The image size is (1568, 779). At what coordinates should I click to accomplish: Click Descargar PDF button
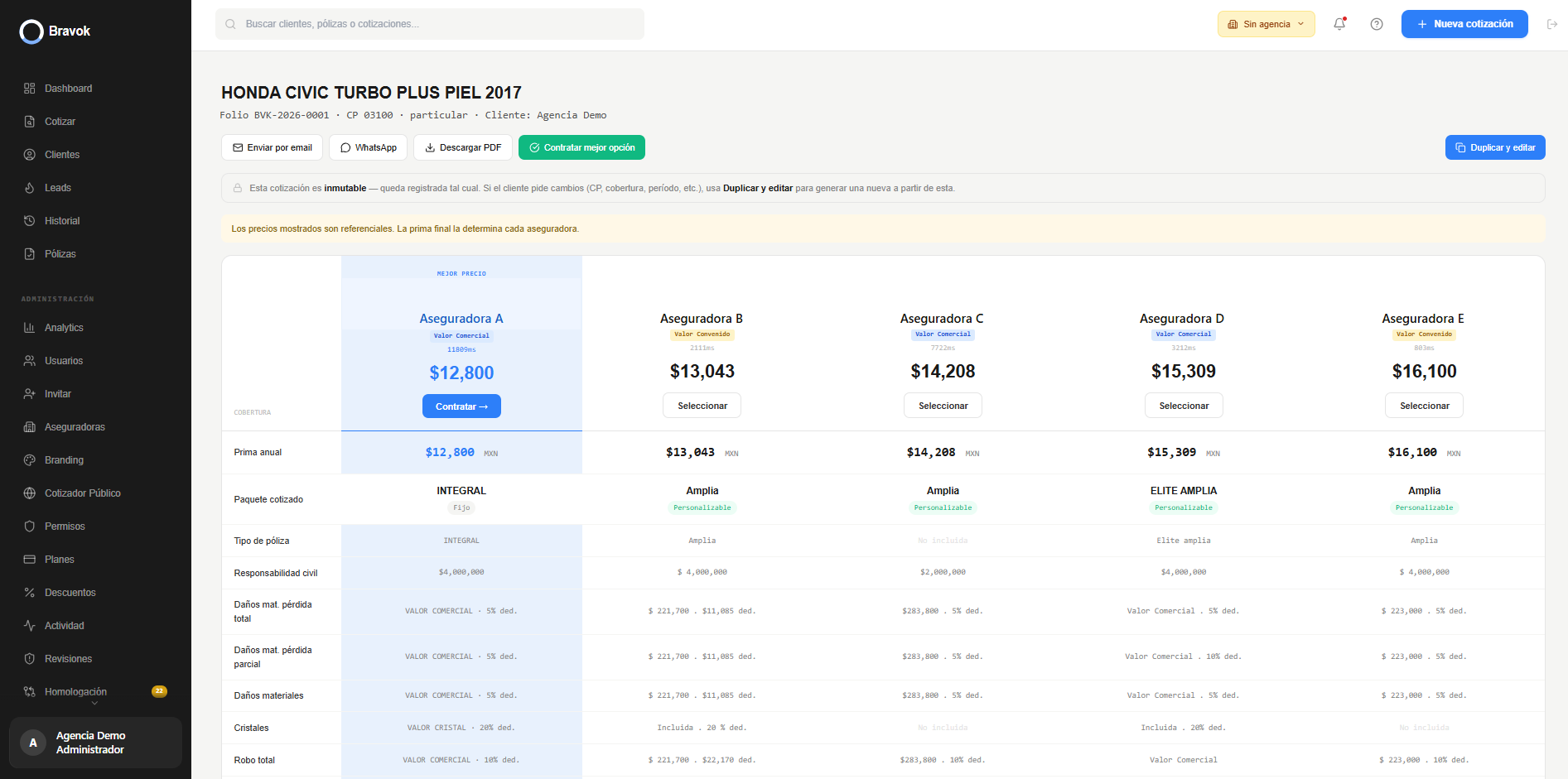[x=463, y=147]
